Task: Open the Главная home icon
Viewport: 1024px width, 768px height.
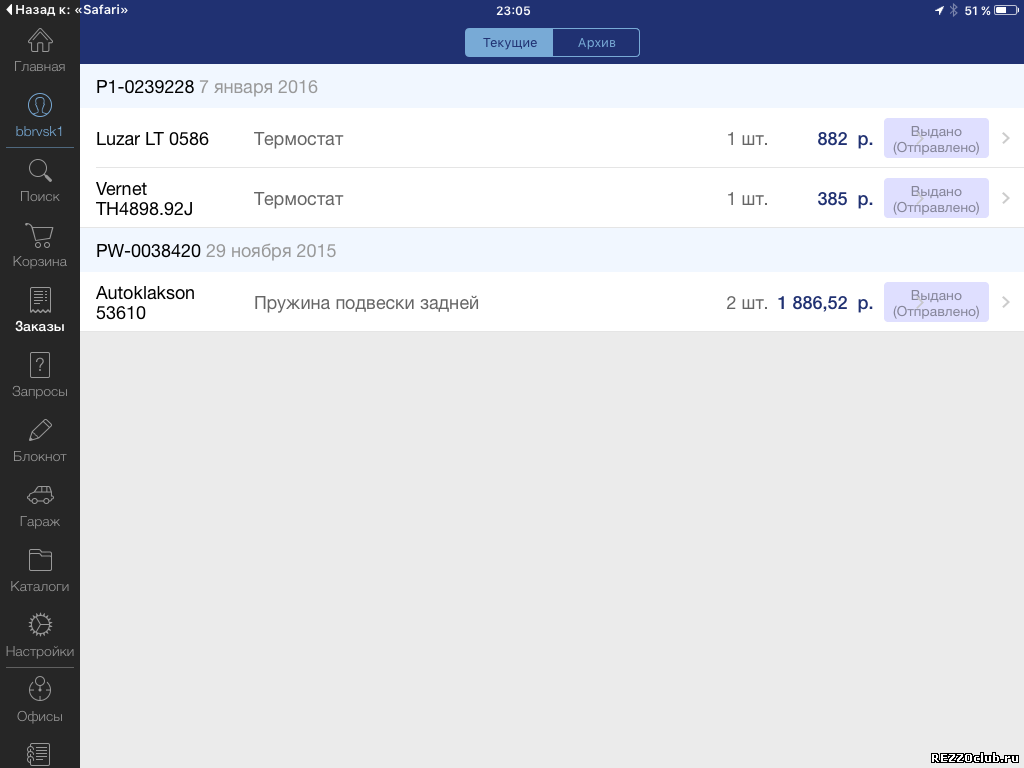Action: (x=40, y=40)
